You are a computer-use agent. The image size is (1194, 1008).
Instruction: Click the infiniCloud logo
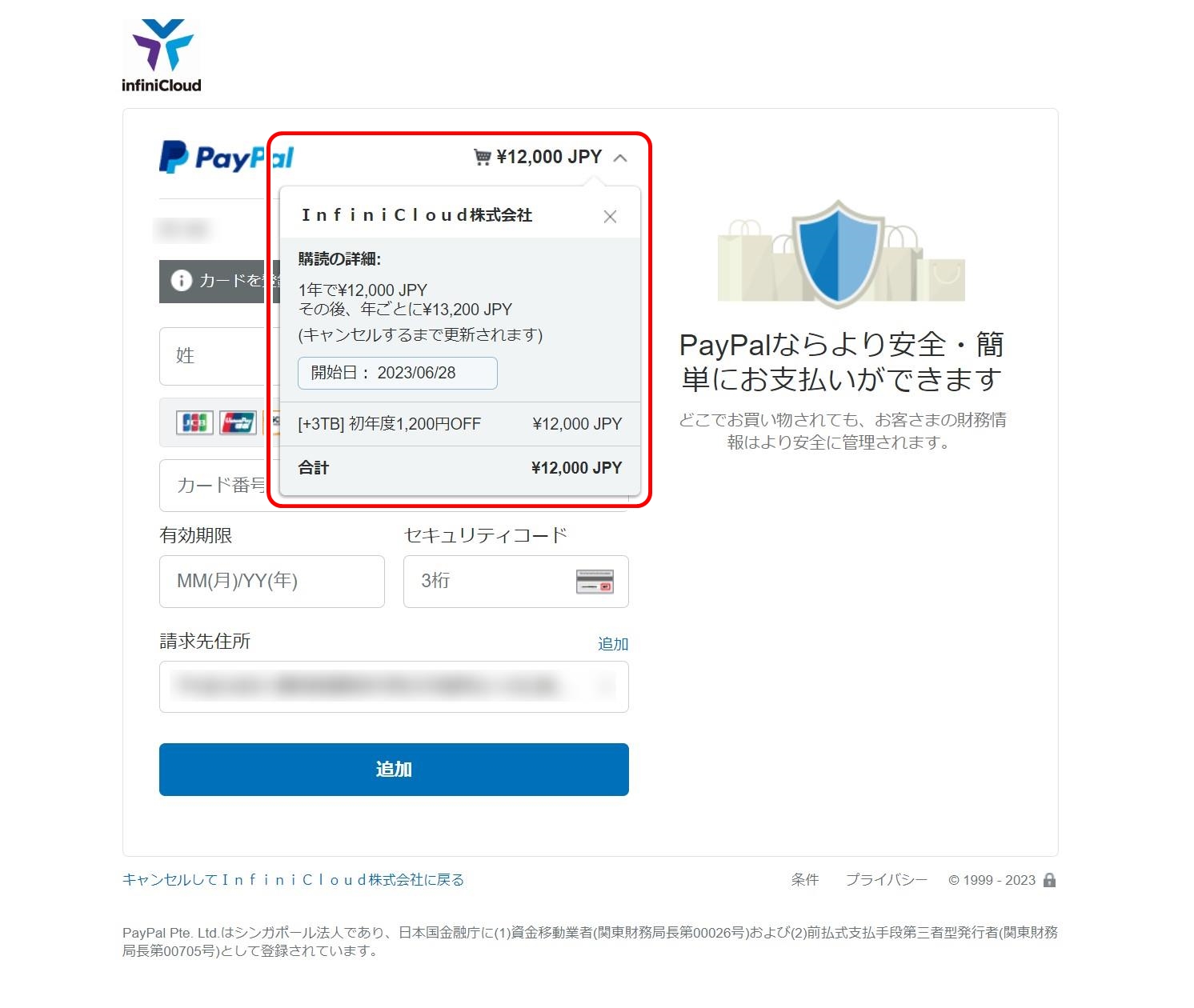tap(162, 56)
